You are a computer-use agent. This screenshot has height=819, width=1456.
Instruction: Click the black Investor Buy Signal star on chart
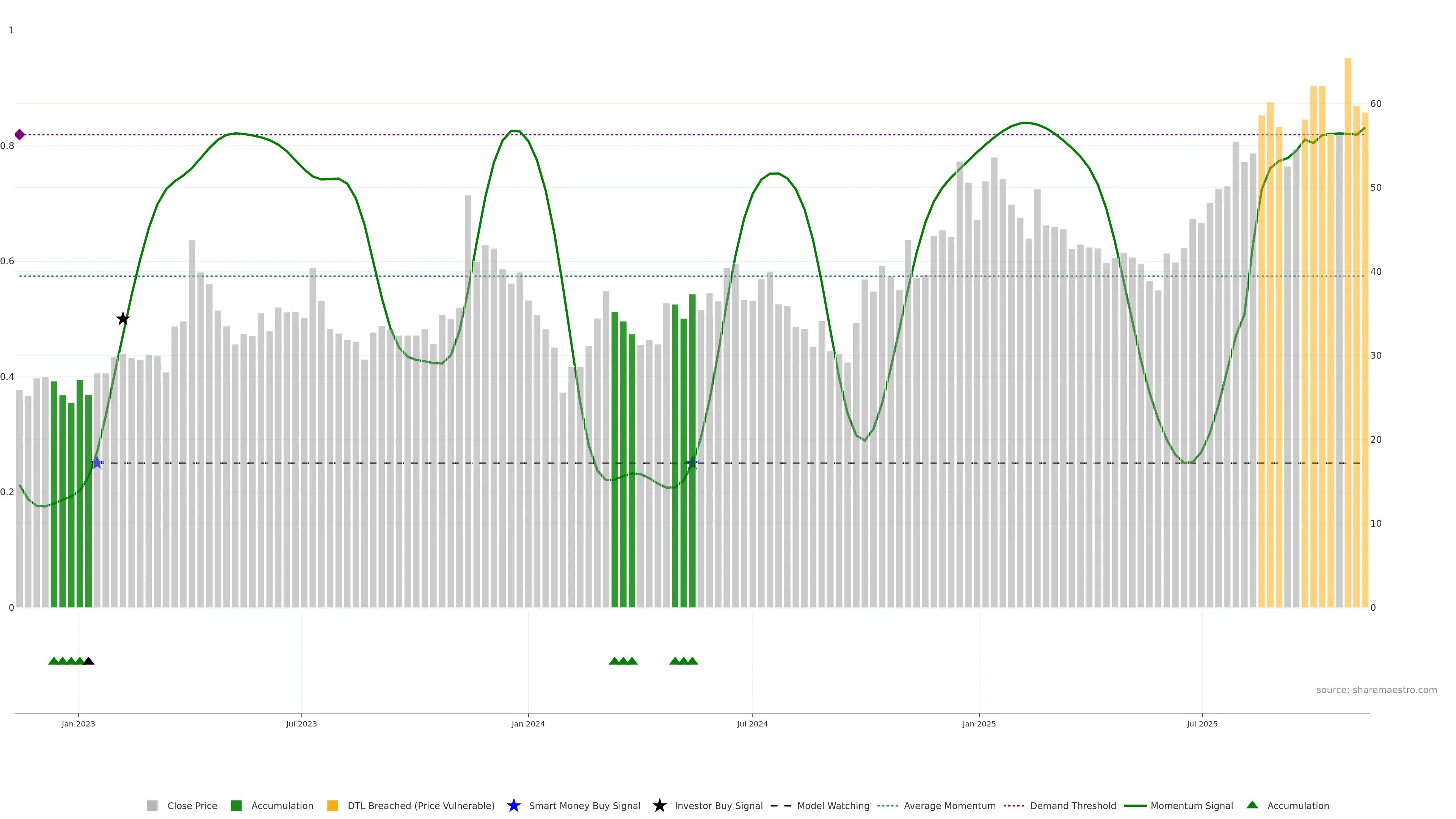(122, 319)
